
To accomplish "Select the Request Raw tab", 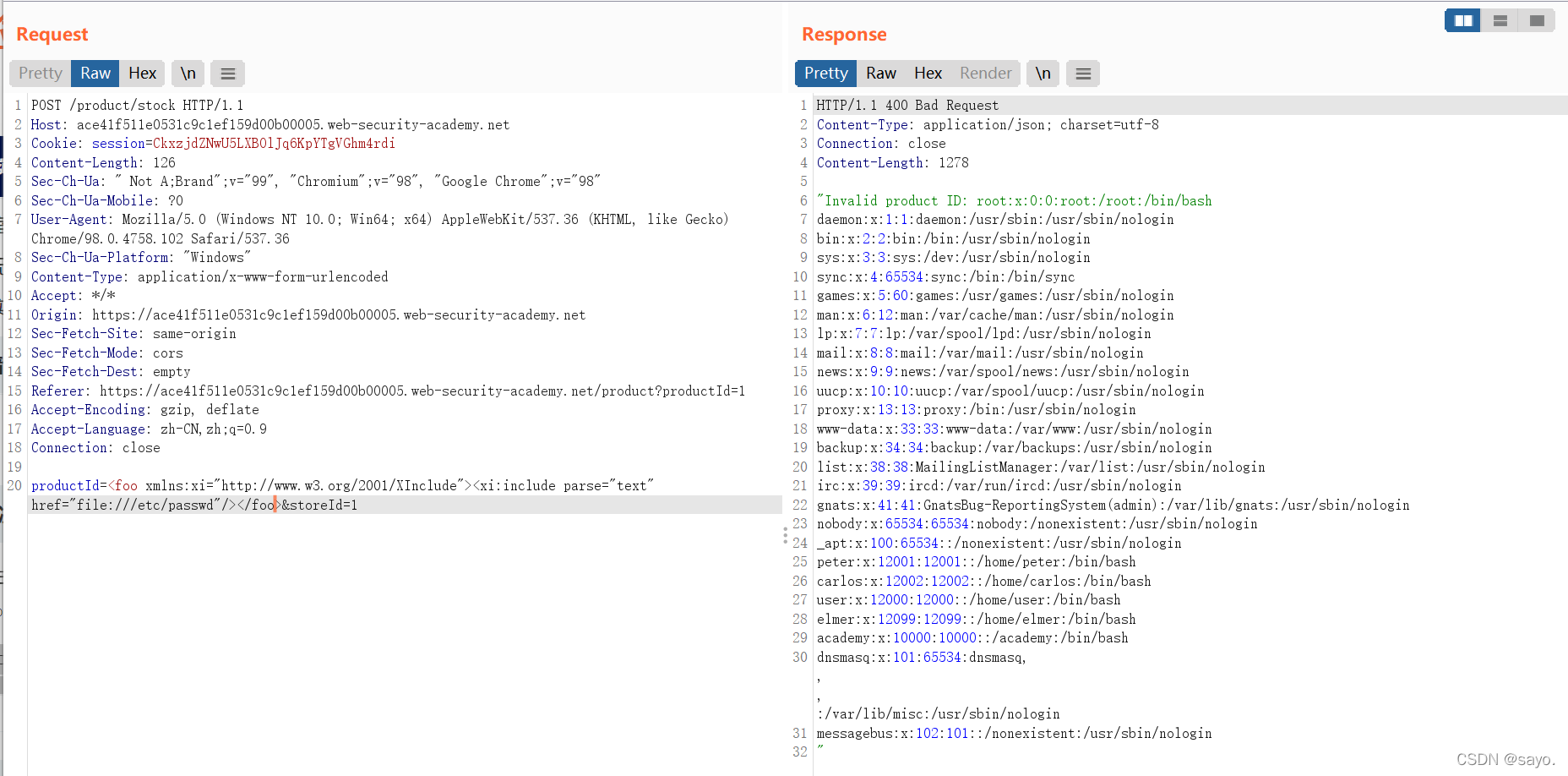I will [95, 74].
